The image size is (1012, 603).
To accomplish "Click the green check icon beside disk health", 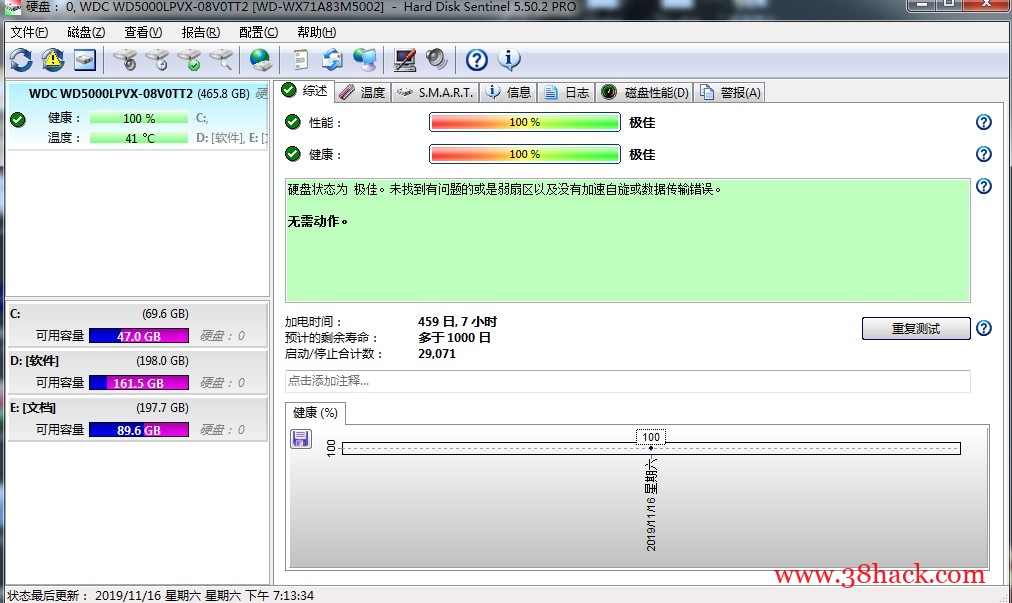I will 18,119.
